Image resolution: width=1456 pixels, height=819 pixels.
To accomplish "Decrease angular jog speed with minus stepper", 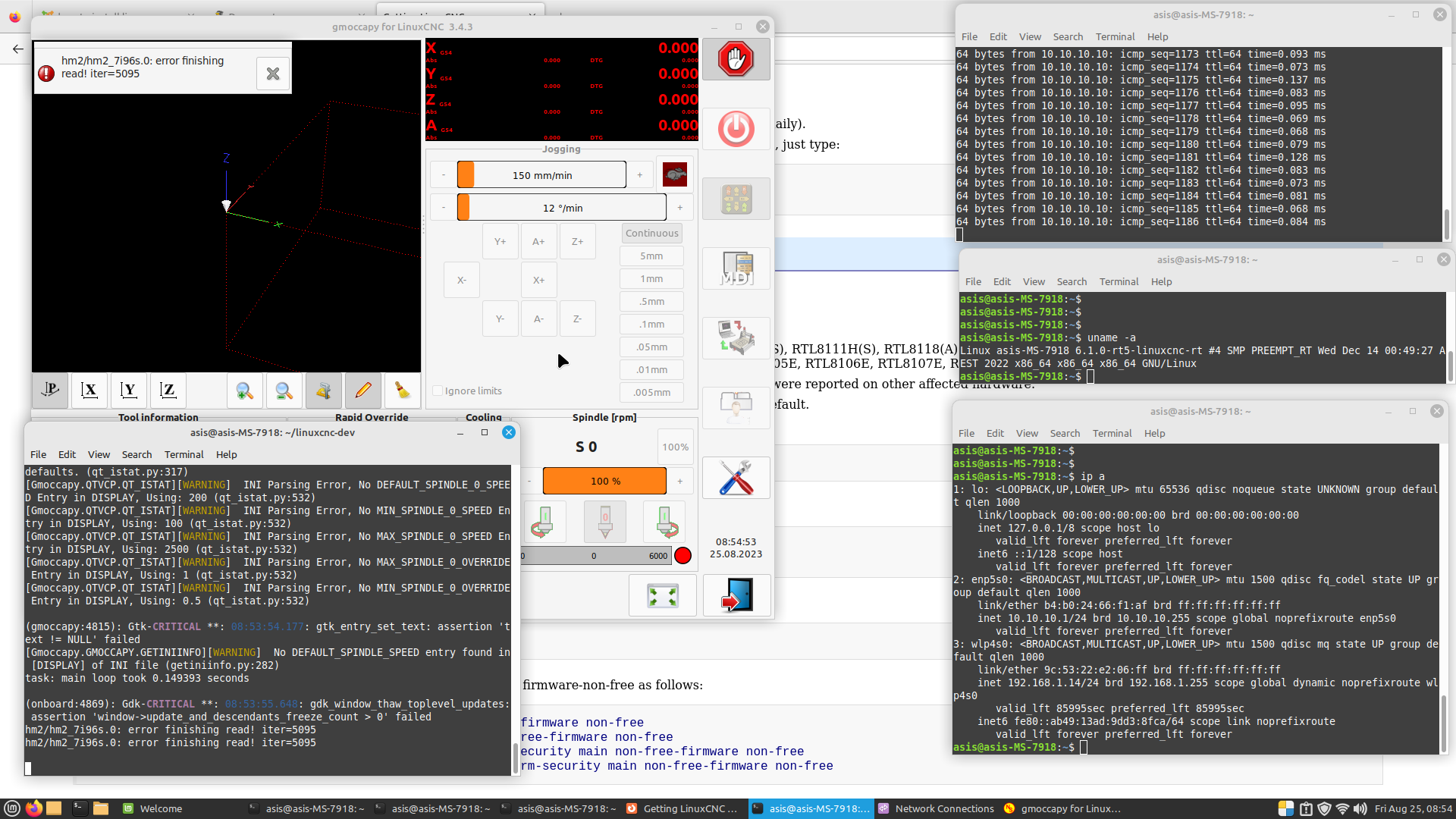I will click(x=444, y=208).
